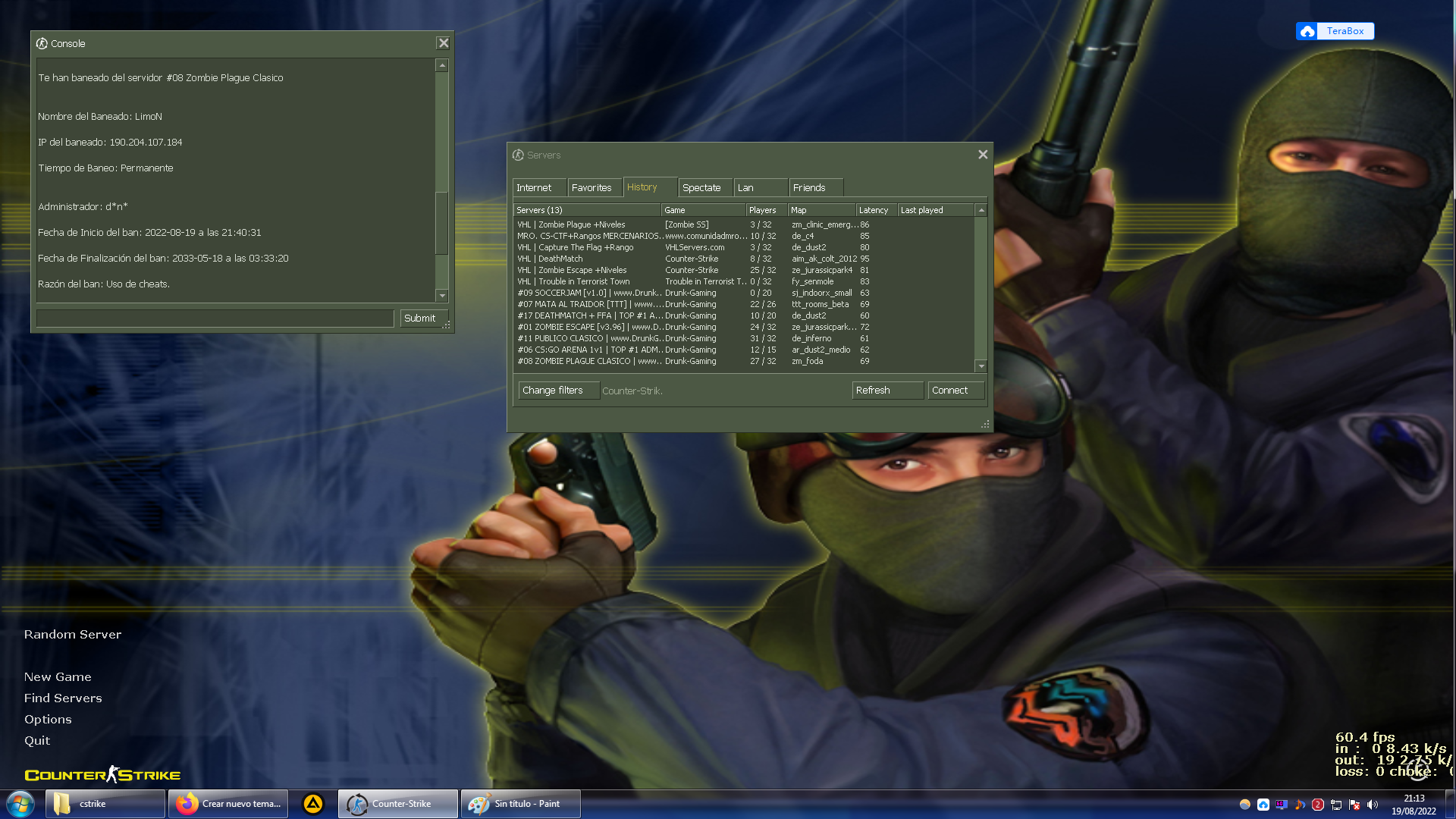Click the TeraBox cloud widget
1456x819 pixels.
click(1335, 31)
